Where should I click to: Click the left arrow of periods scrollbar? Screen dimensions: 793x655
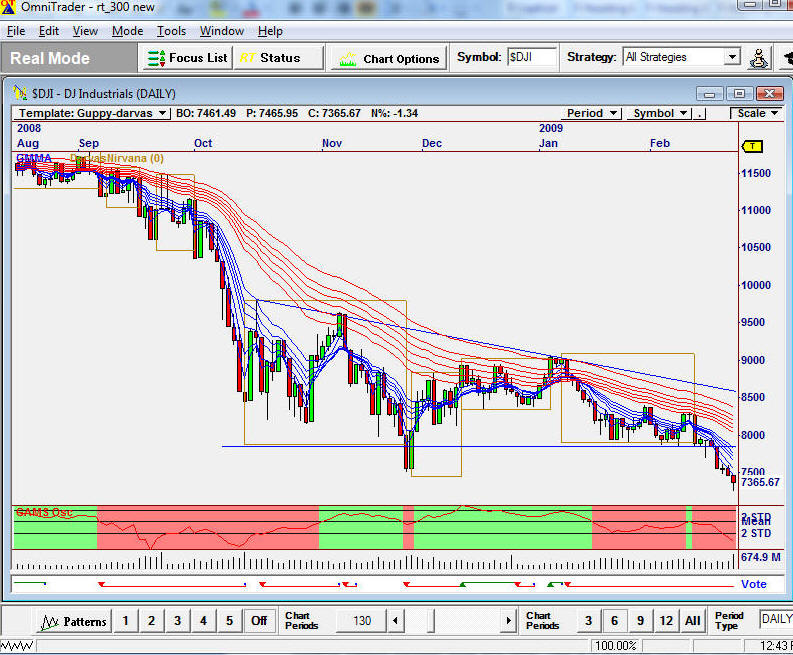tap(395, 621)
